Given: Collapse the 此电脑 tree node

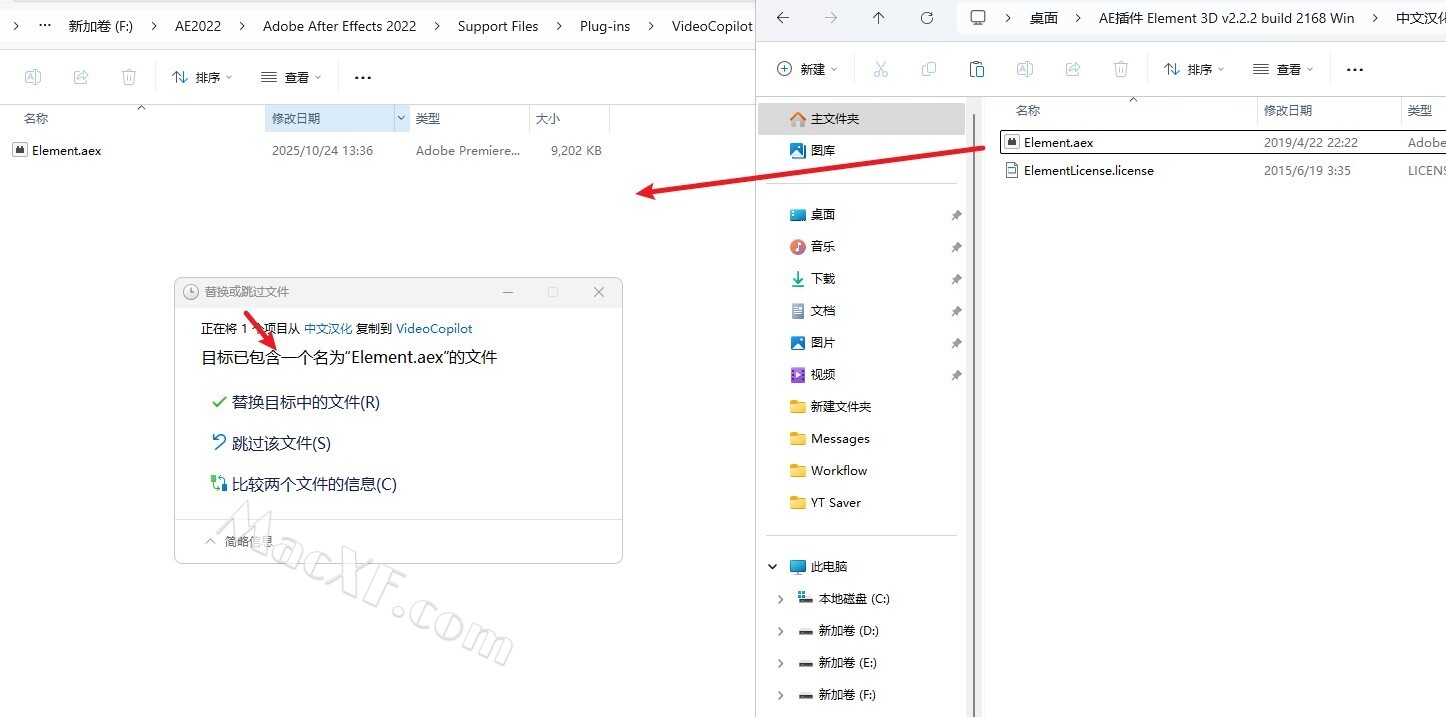Looking at the screenshot, I should click(x=773, y=567).
